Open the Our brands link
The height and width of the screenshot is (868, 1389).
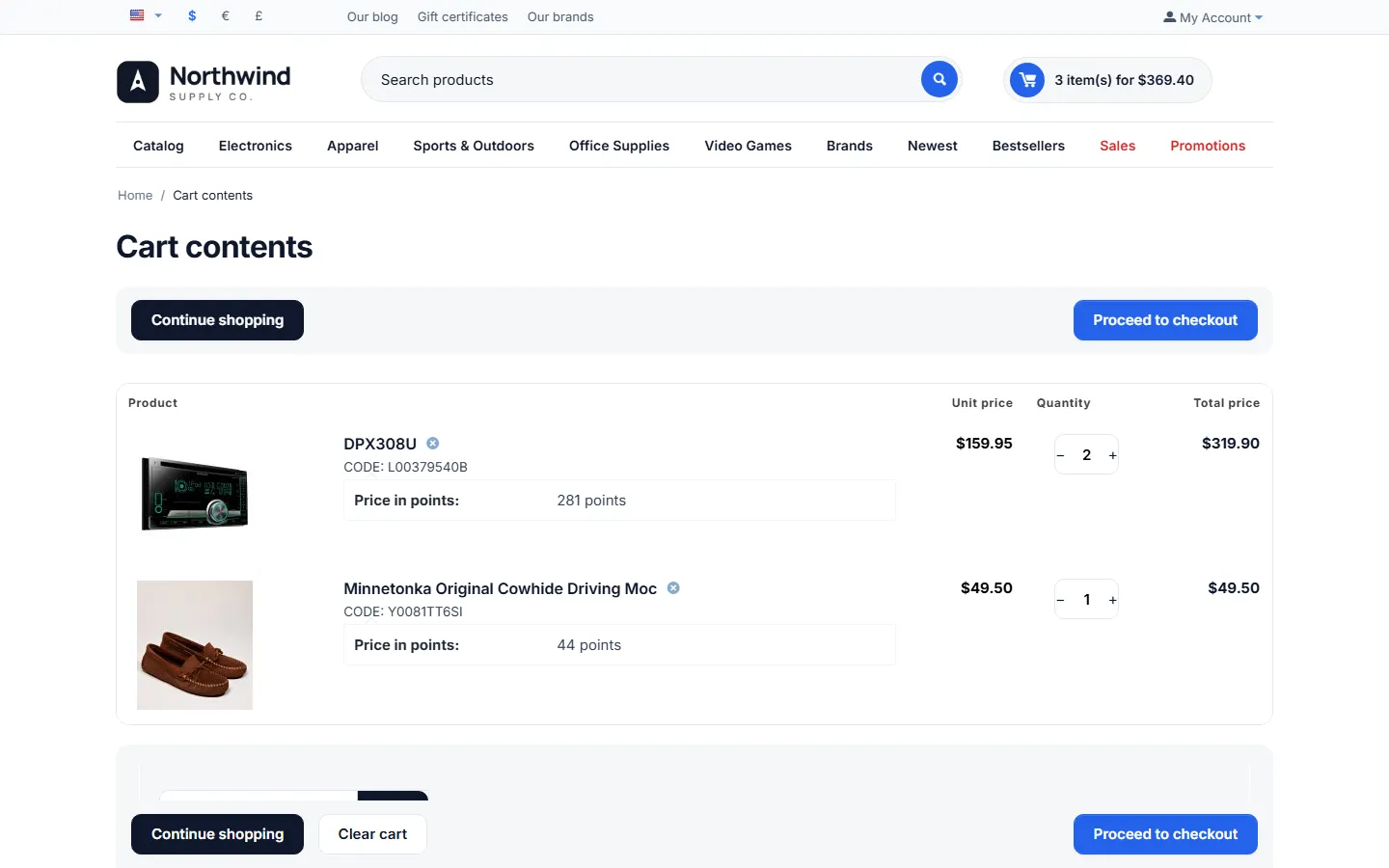click(560, 17)
